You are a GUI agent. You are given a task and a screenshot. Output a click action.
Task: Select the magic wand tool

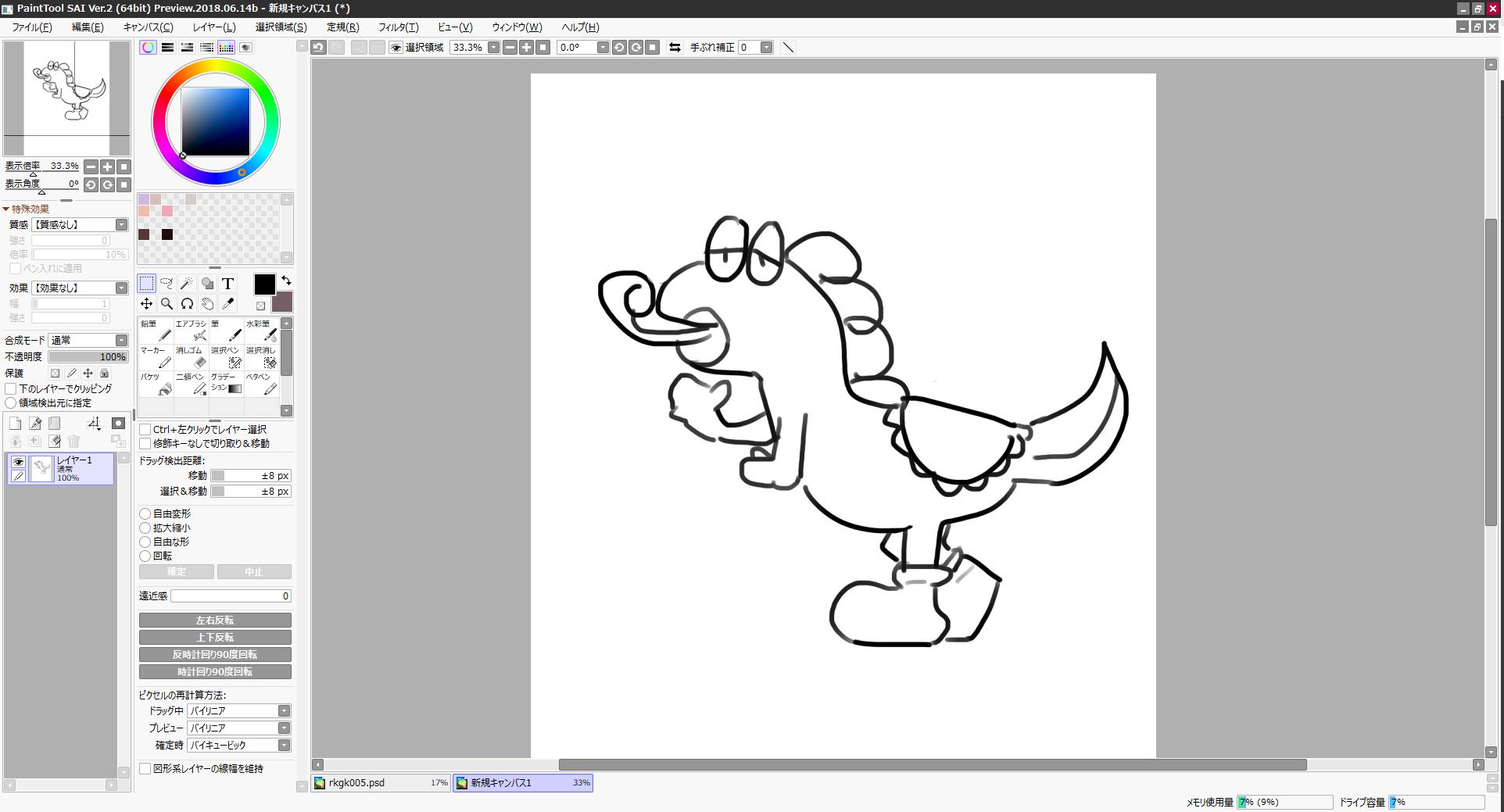(x=187, y=283)
